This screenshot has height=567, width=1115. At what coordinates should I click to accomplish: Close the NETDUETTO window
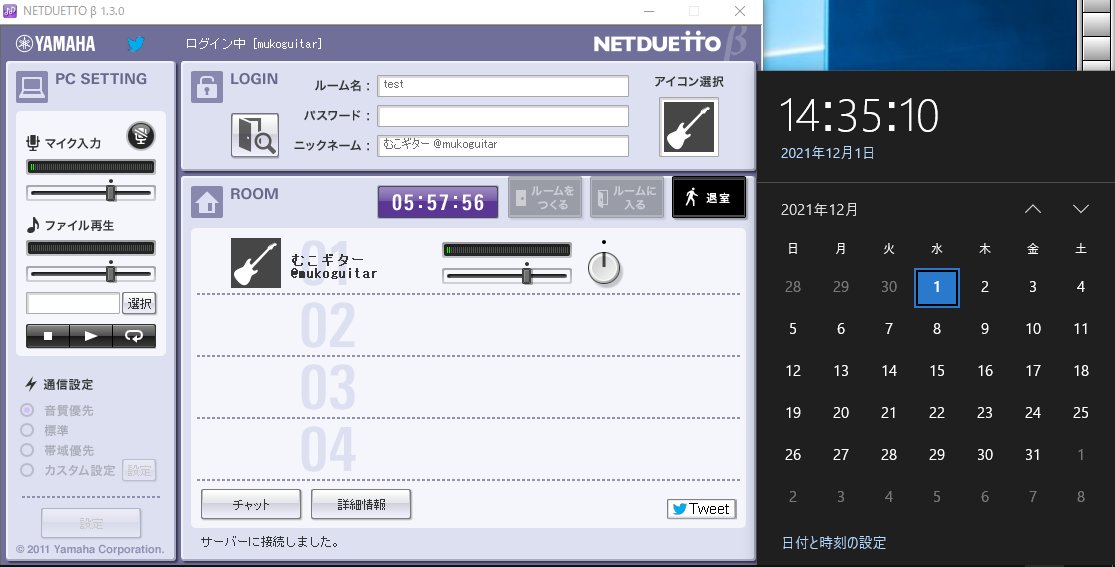[x=740, y=11]
